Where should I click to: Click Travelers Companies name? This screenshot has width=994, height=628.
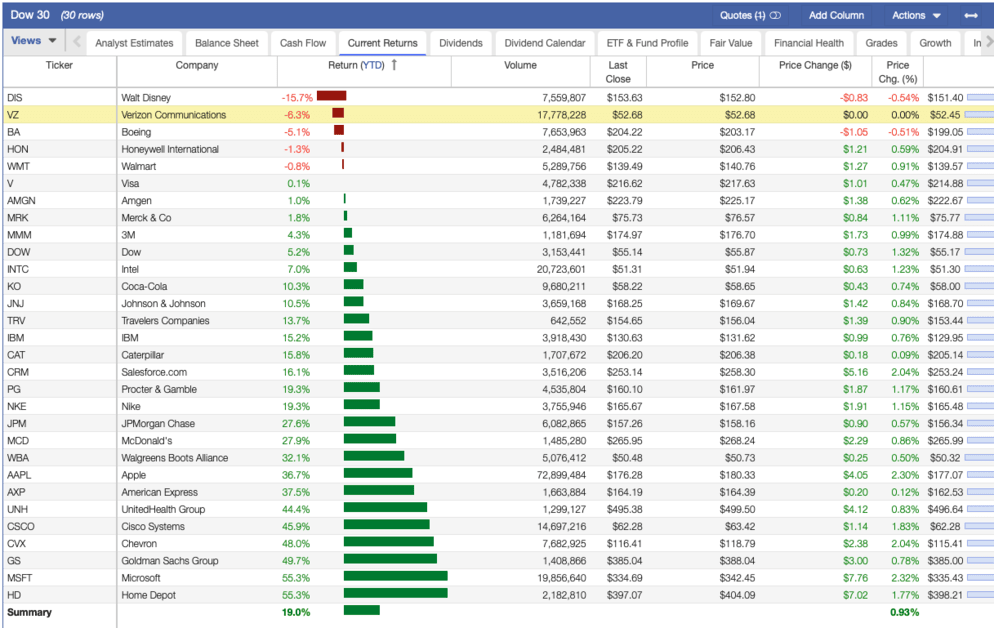tap(165, 321)
